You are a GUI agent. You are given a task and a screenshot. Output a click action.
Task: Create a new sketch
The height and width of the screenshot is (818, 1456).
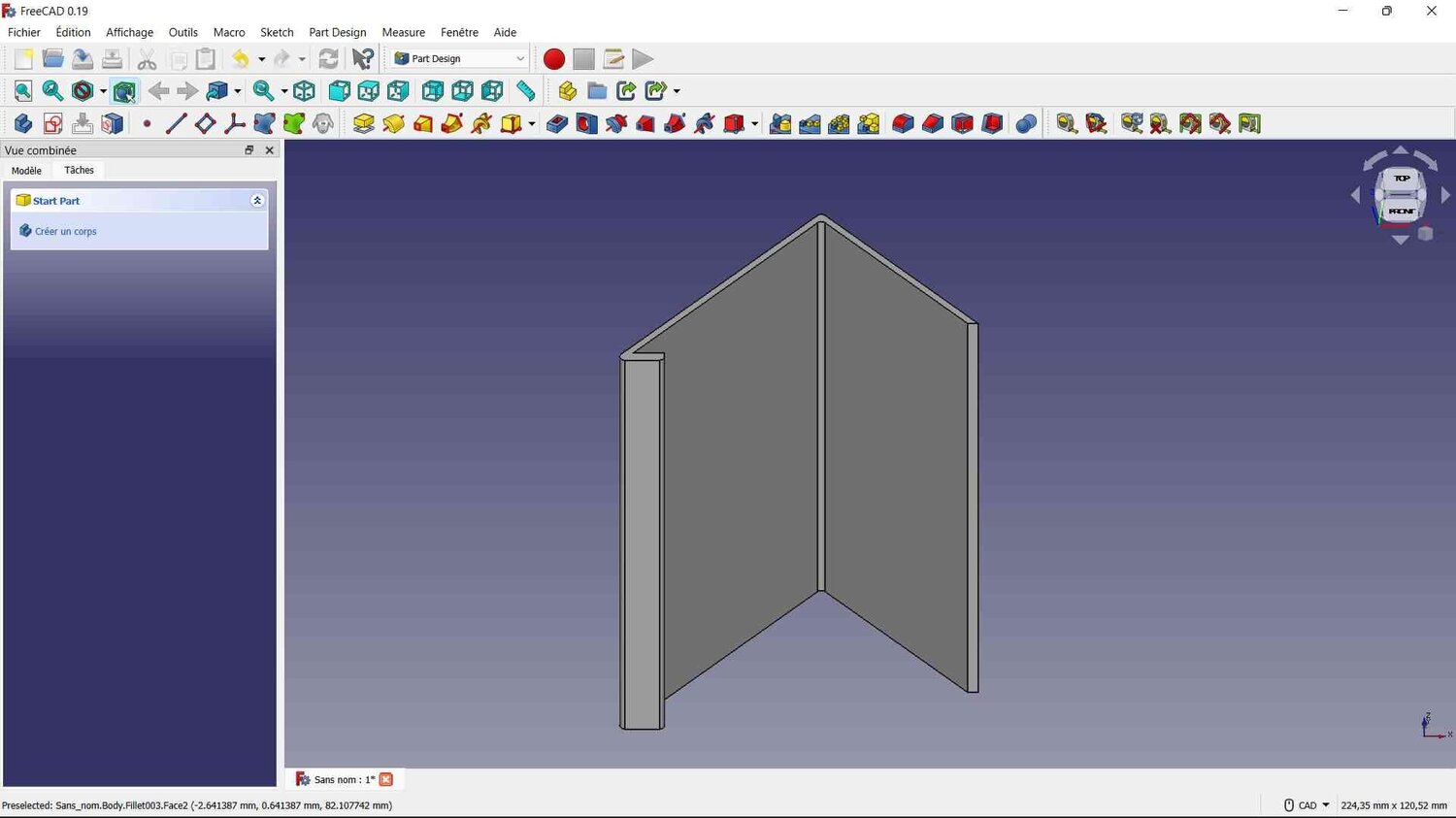[x=52, y=123]
